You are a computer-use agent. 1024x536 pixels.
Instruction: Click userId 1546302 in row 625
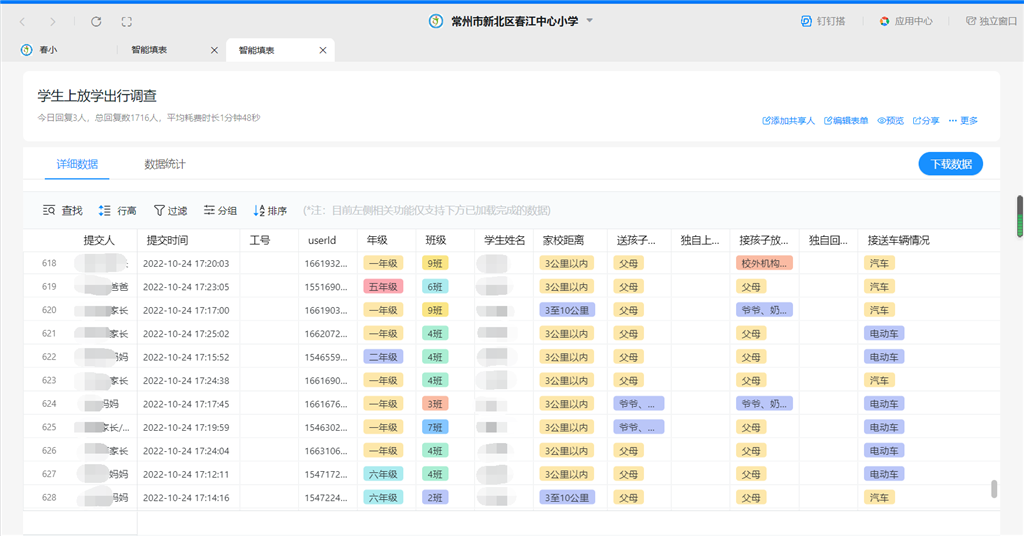click(x=326, y=427)
